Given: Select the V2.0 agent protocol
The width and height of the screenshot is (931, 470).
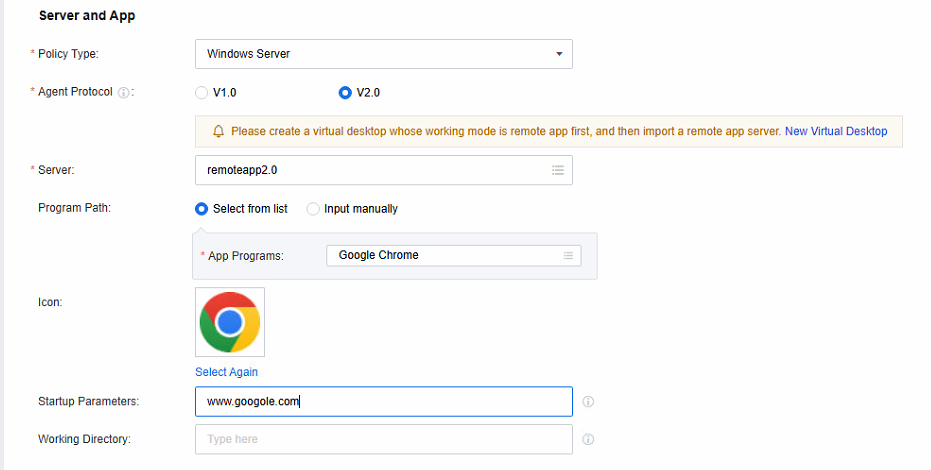Looking at the screenshot, I should tap(345, 93).
